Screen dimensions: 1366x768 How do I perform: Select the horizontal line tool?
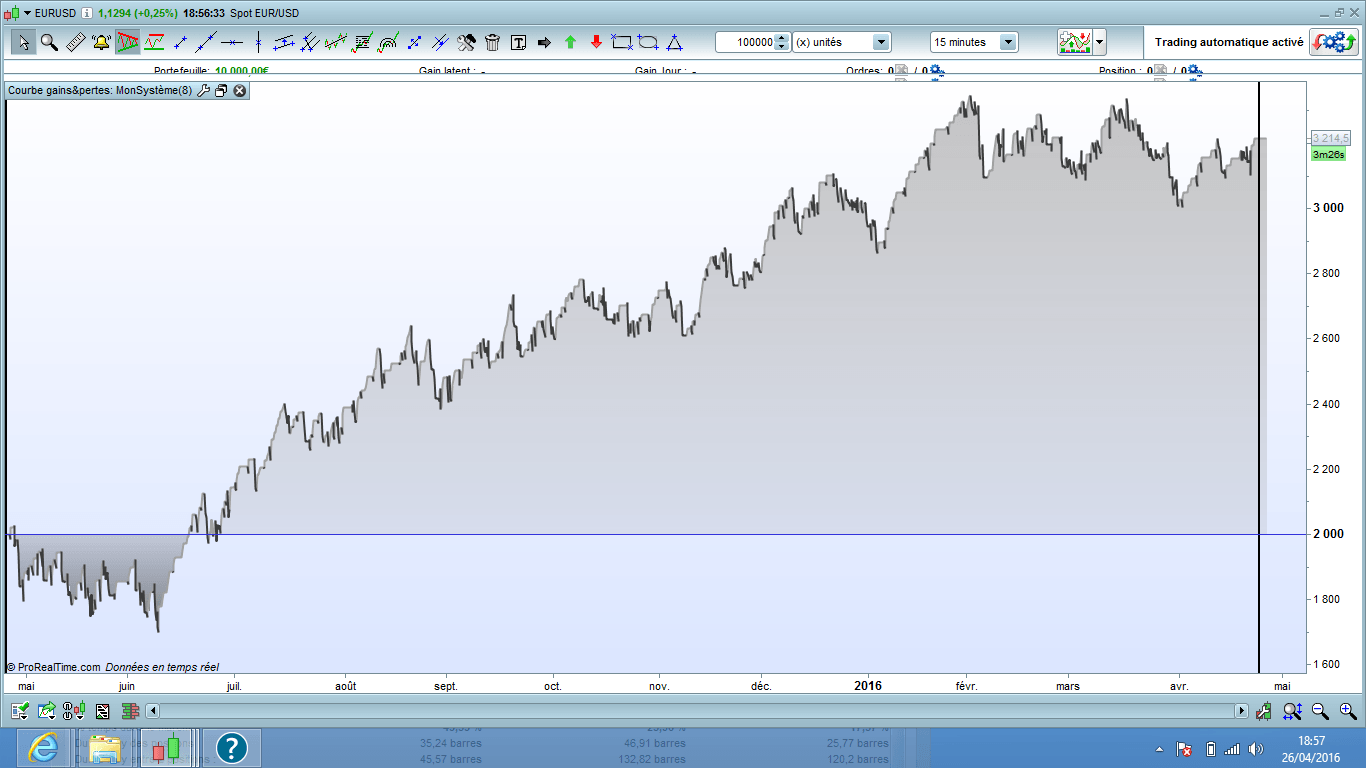pos(232,42)
